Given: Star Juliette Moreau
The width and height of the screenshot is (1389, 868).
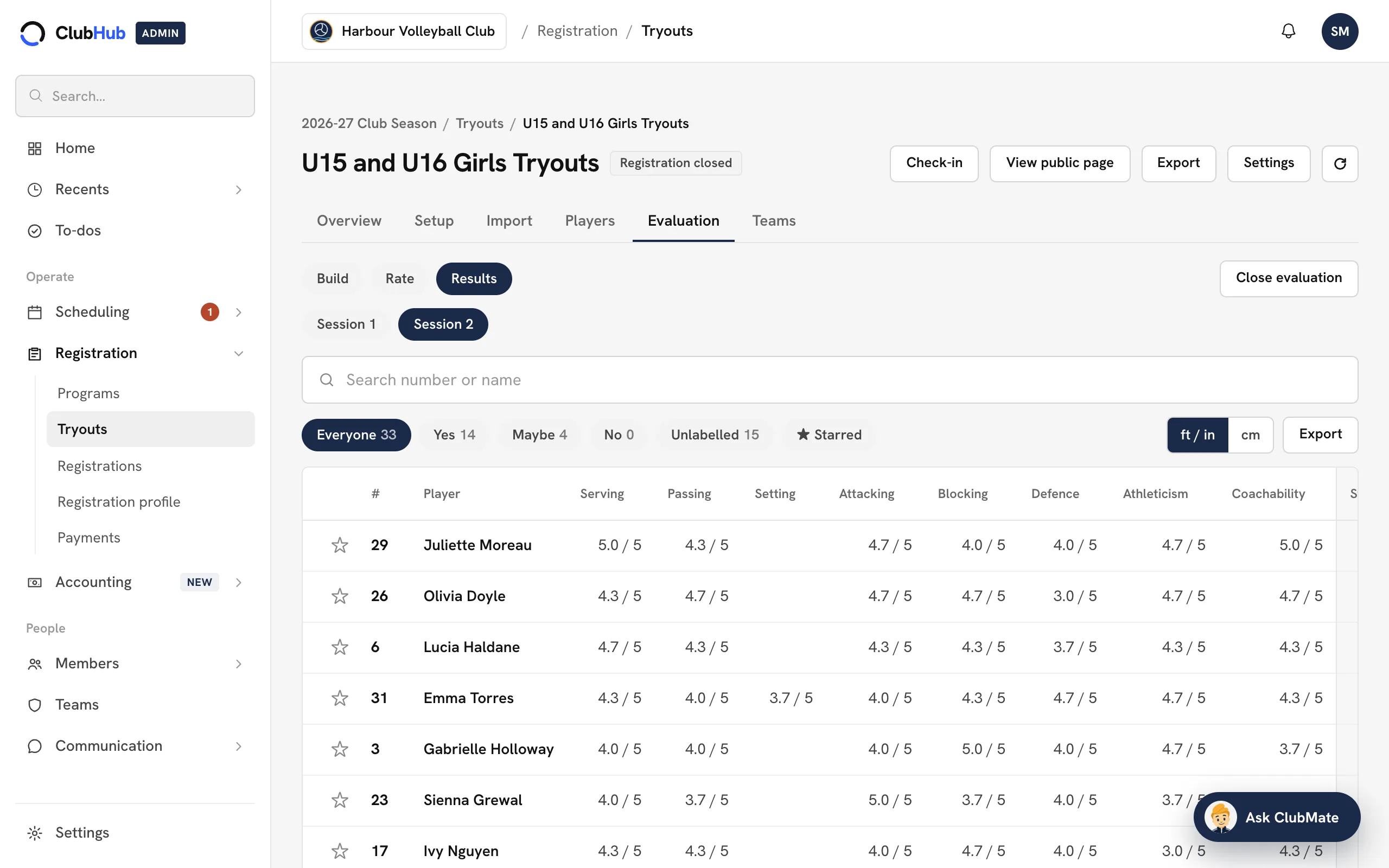Looking at the screenshot, I should pyautogui.click(x=340, y=545).
